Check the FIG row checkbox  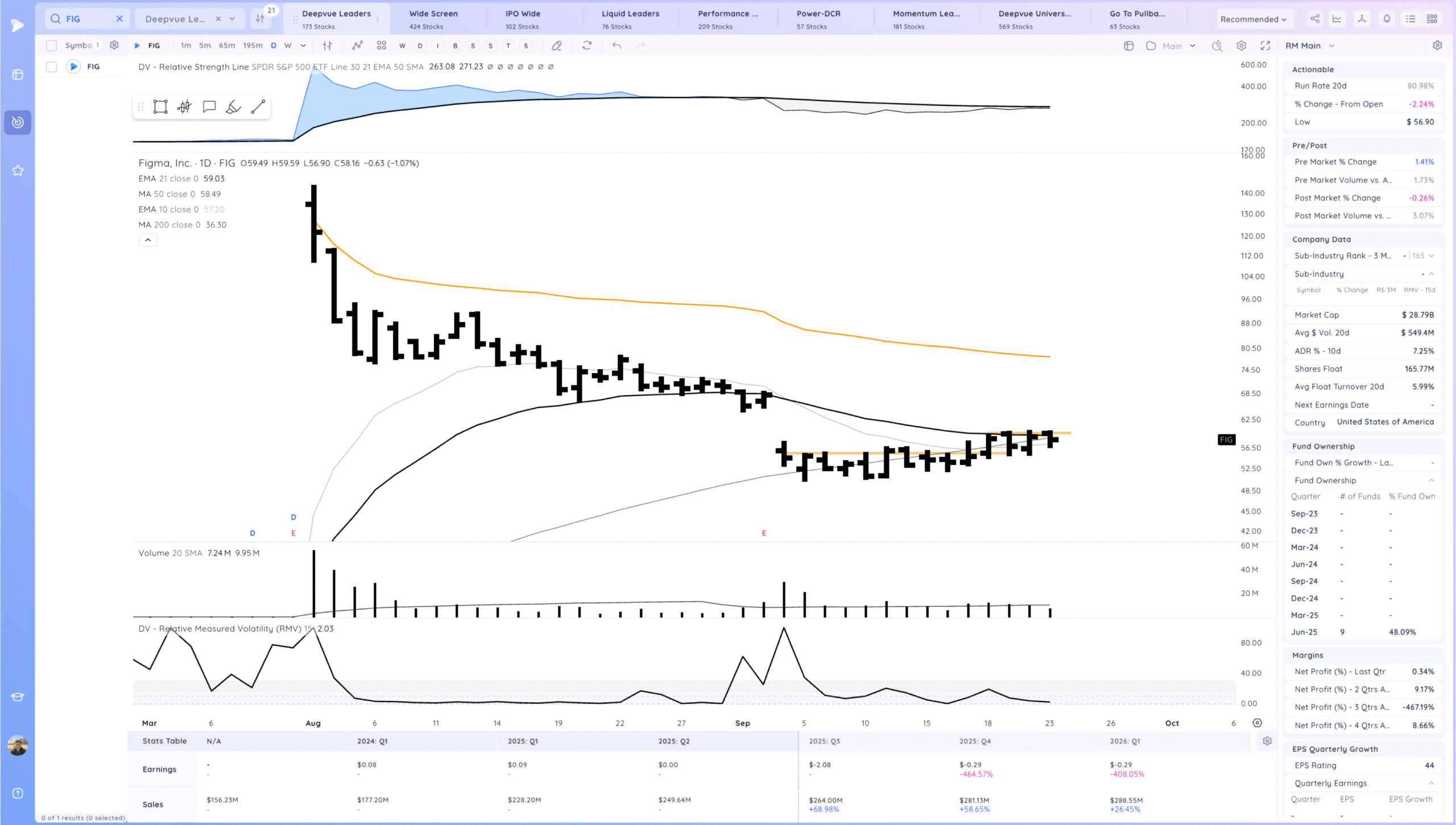coord(51,67)
